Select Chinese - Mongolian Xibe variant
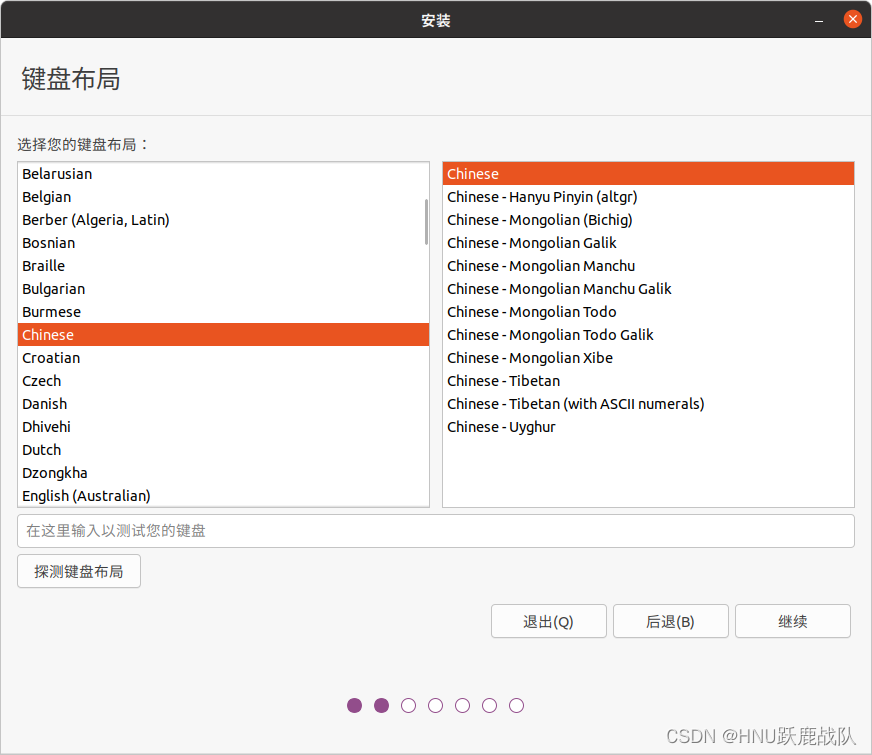 [x=529, y=357]
